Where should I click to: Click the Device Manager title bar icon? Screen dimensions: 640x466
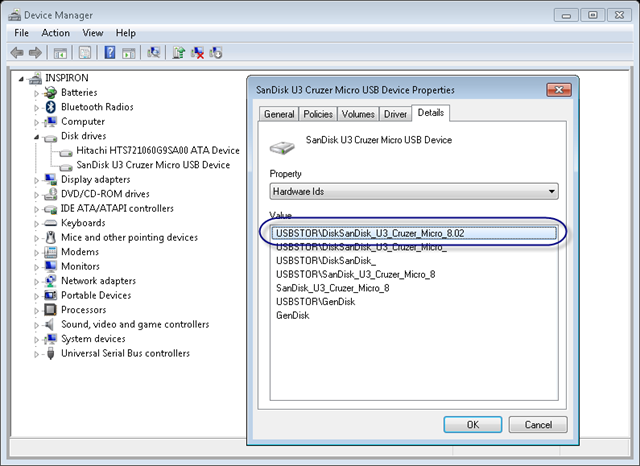click(15, 15)
